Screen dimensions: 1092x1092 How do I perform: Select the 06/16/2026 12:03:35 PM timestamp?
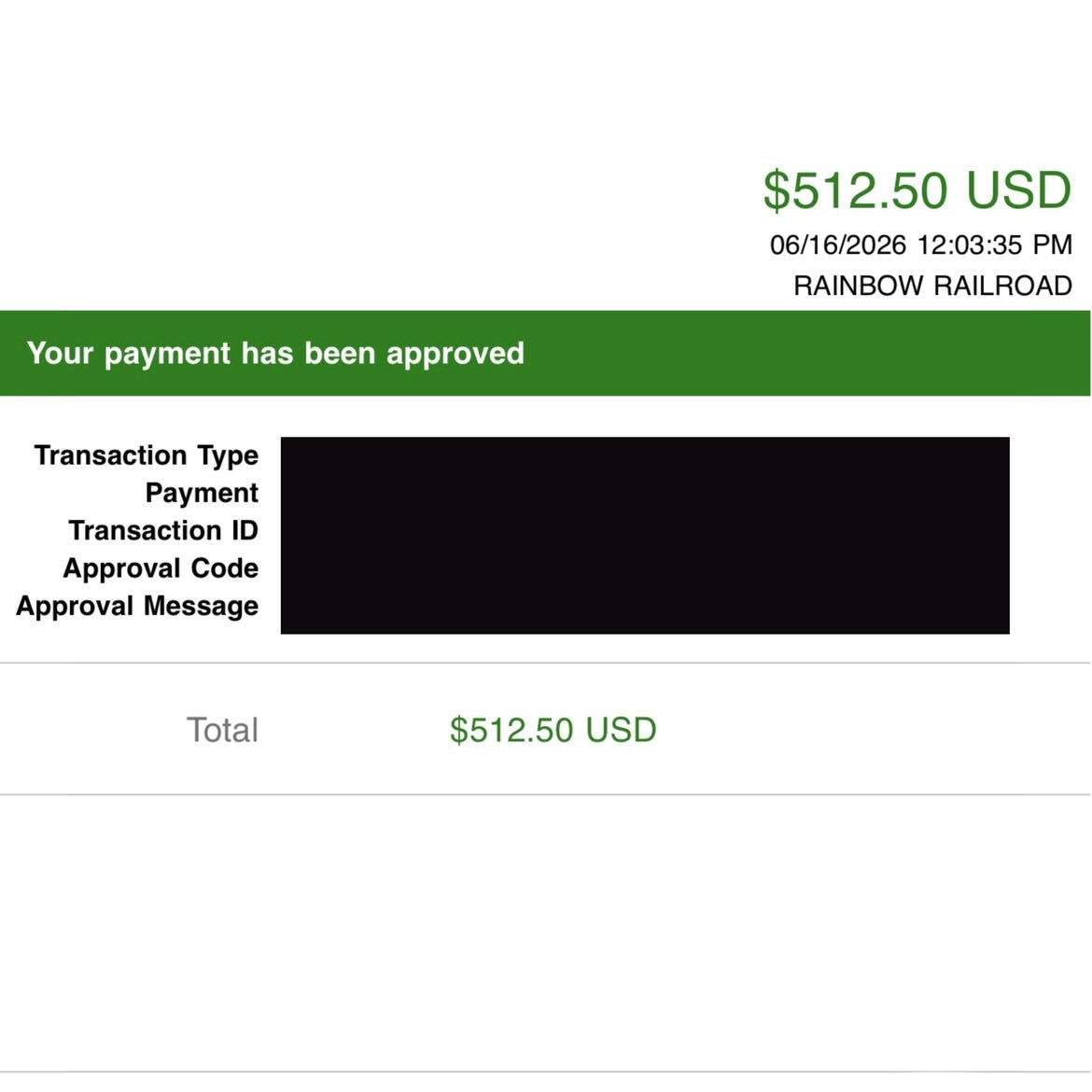(x=920, y=245)
